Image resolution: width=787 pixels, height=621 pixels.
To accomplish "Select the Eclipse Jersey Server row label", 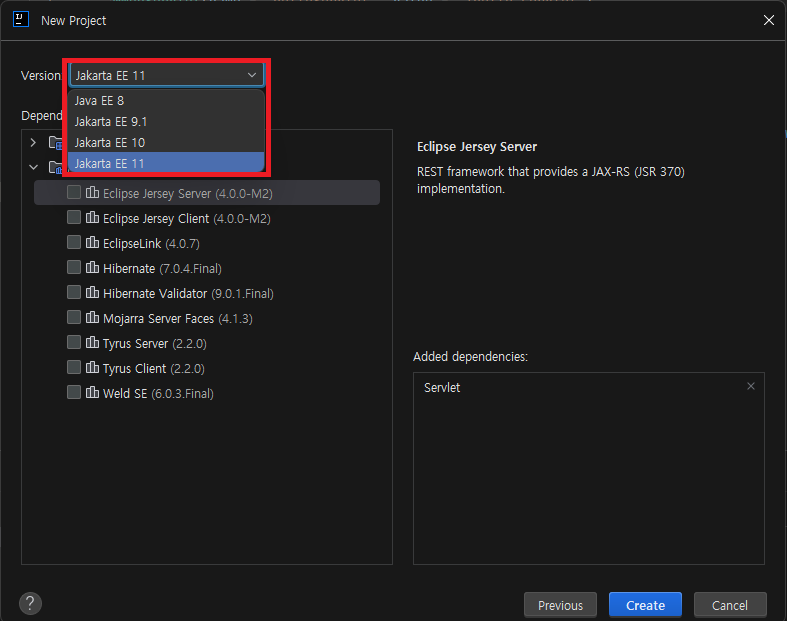I will point(188,193).
